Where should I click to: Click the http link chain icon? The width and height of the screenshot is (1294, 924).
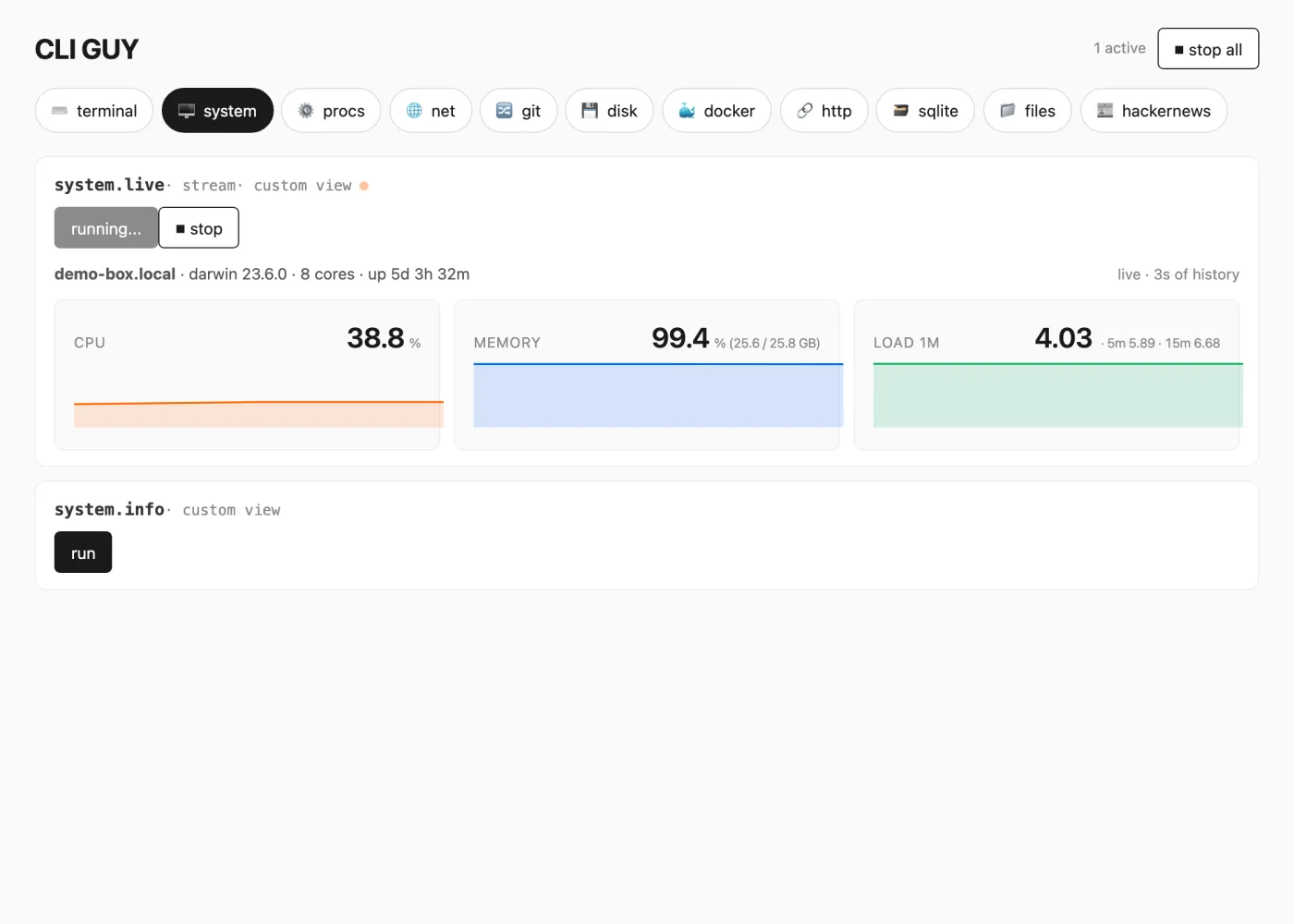pos(805,111)
